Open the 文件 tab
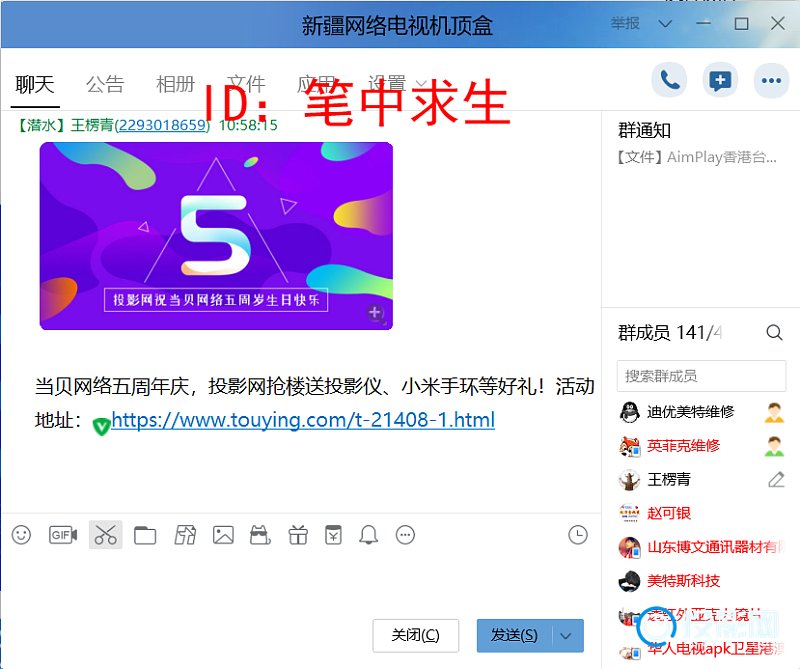 coord(246,85)
